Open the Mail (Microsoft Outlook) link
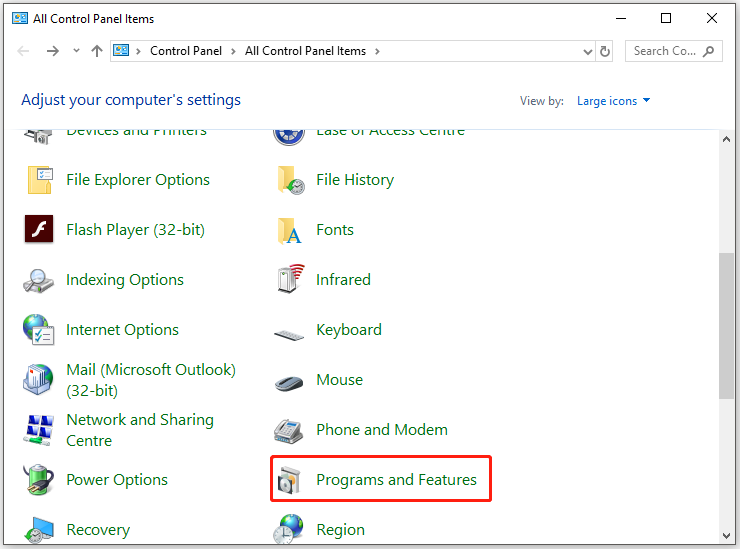This screenshot has width=740, height=549. [151, 380]
